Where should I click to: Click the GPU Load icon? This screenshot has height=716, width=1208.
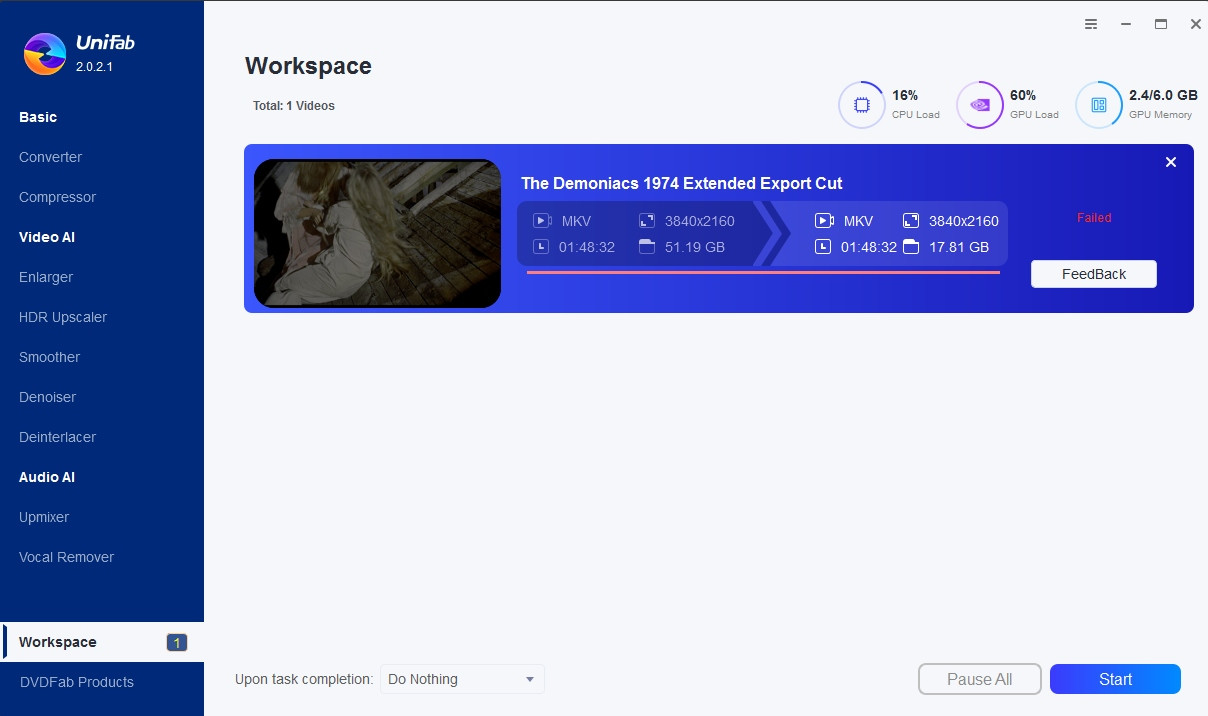coord(980,105)
